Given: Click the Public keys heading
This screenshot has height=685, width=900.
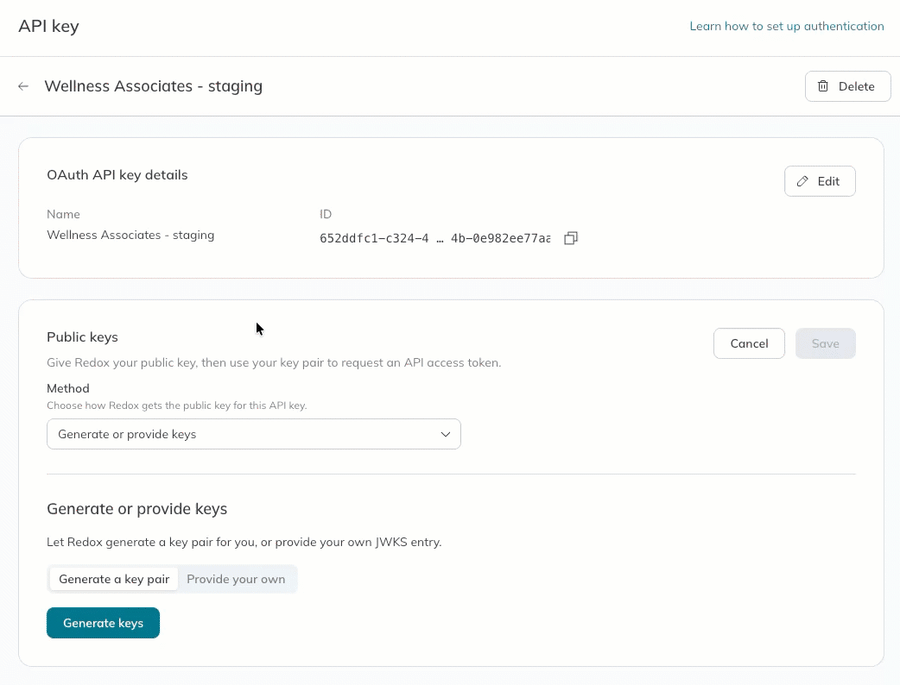Looking at the screenshot, I should 82,337.
